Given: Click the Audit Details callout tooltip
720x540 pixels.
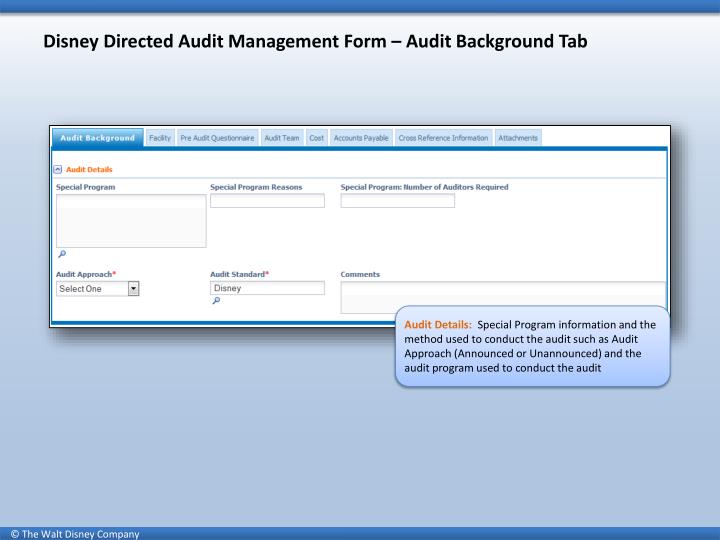Looking at the screenshot, I should tap(532, 346).
